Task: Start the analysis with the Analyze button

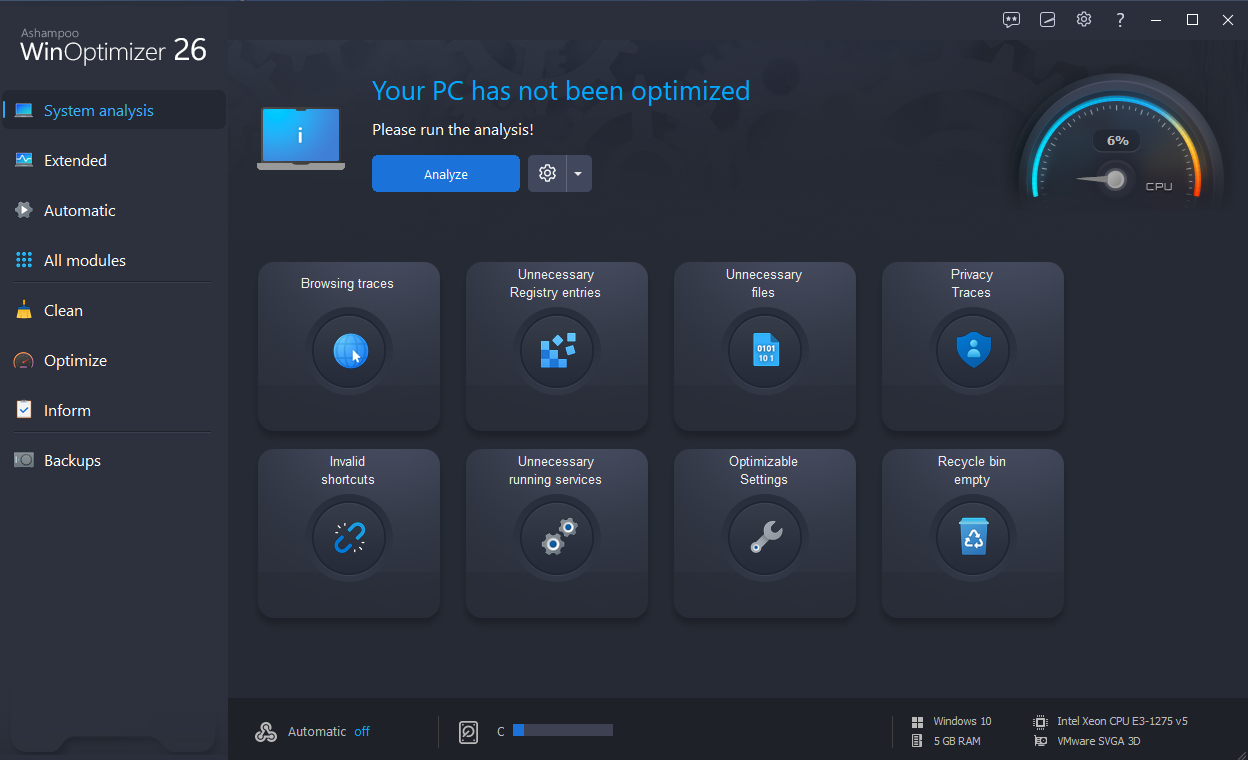Action: (x=446, y=173)
